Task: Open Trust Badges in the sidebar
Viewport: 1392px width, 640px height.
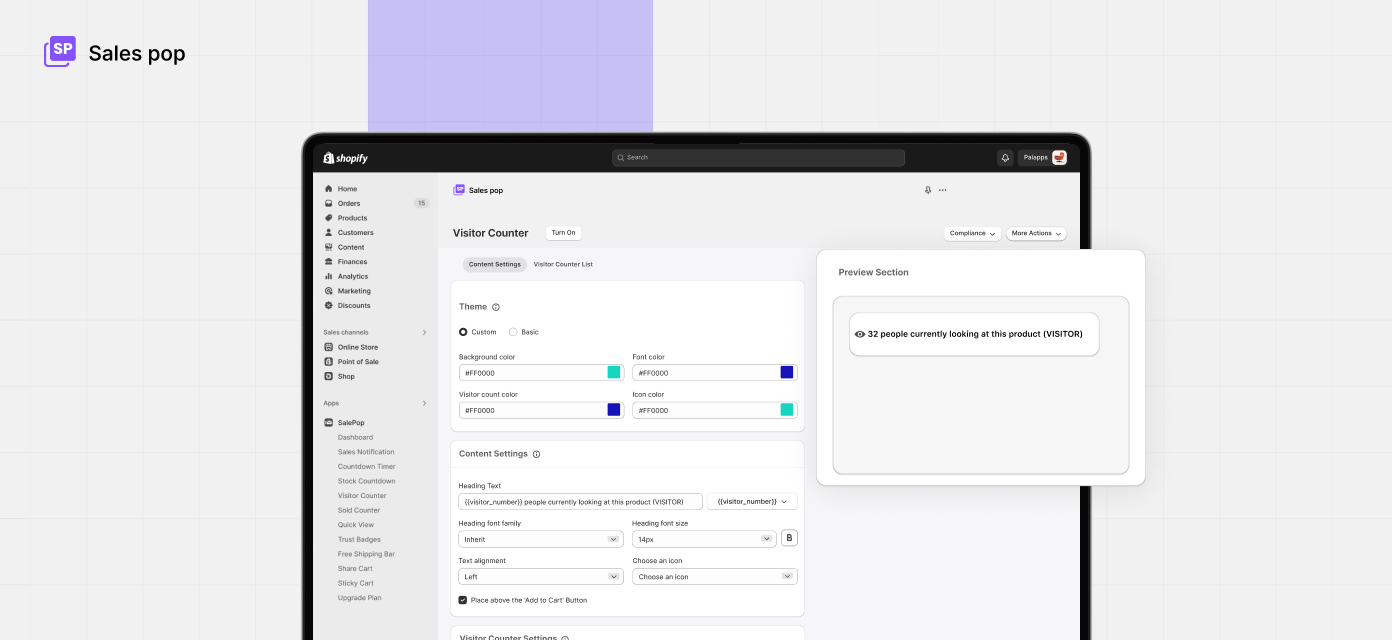Action: (x=359, y=540)
